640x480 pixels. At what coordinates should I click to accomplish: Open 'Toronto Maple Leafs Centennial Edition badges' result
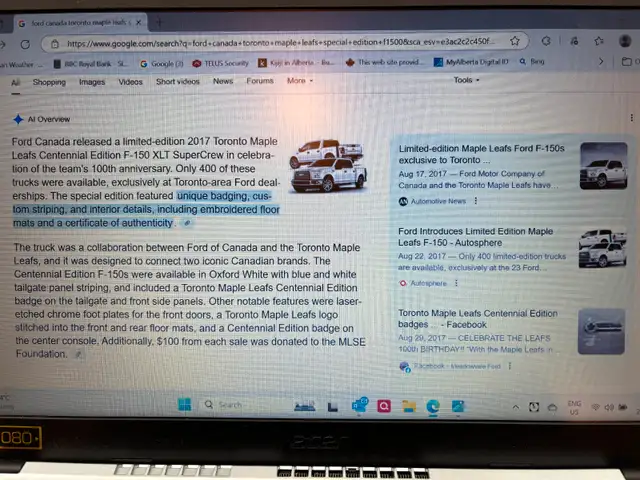478,319
